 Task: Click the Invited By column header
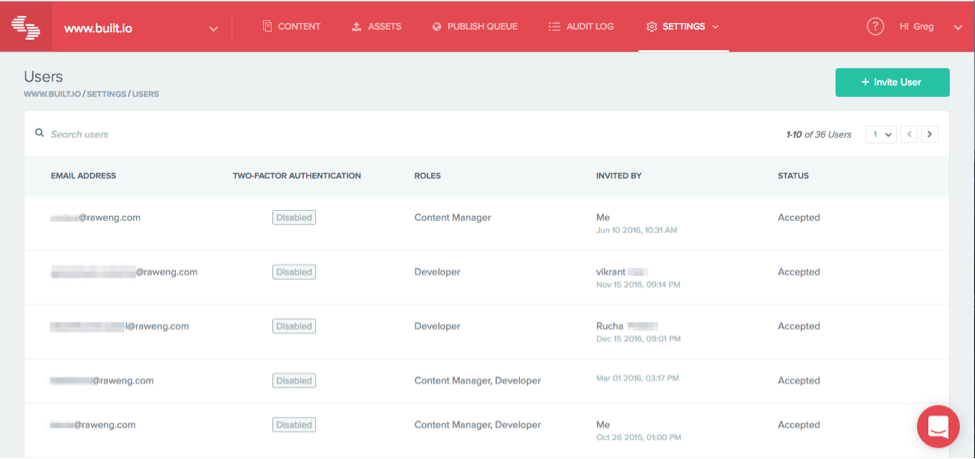619,176
